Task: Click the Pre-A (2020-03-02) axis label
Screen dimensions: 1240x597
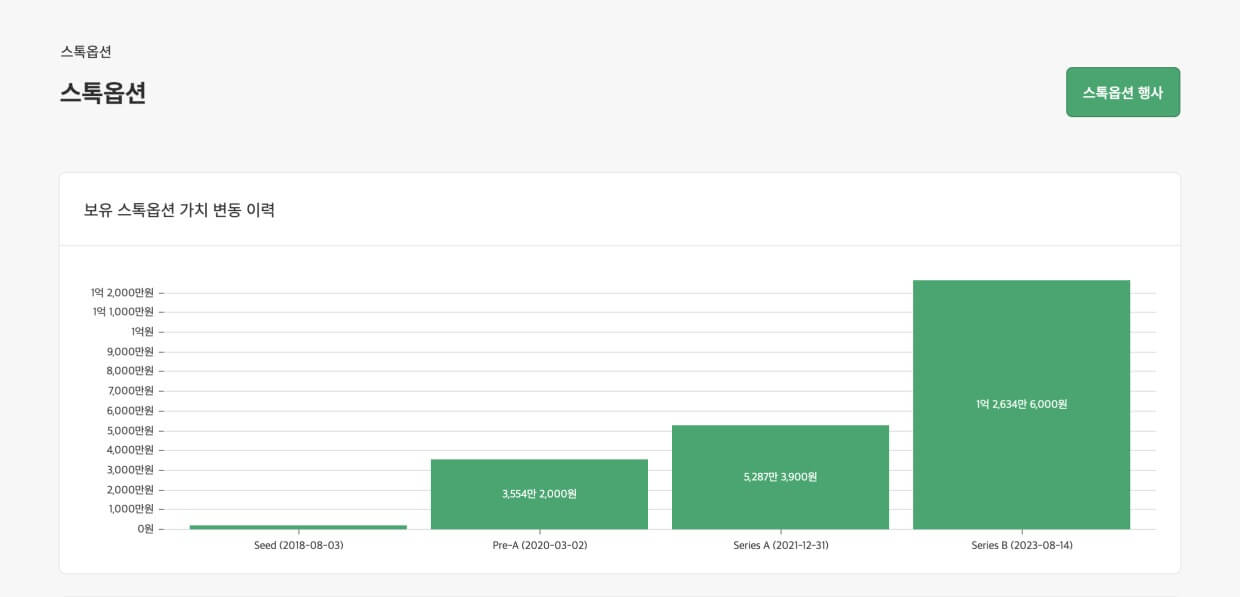Action: pyautogui.click(x=539, y=546)
